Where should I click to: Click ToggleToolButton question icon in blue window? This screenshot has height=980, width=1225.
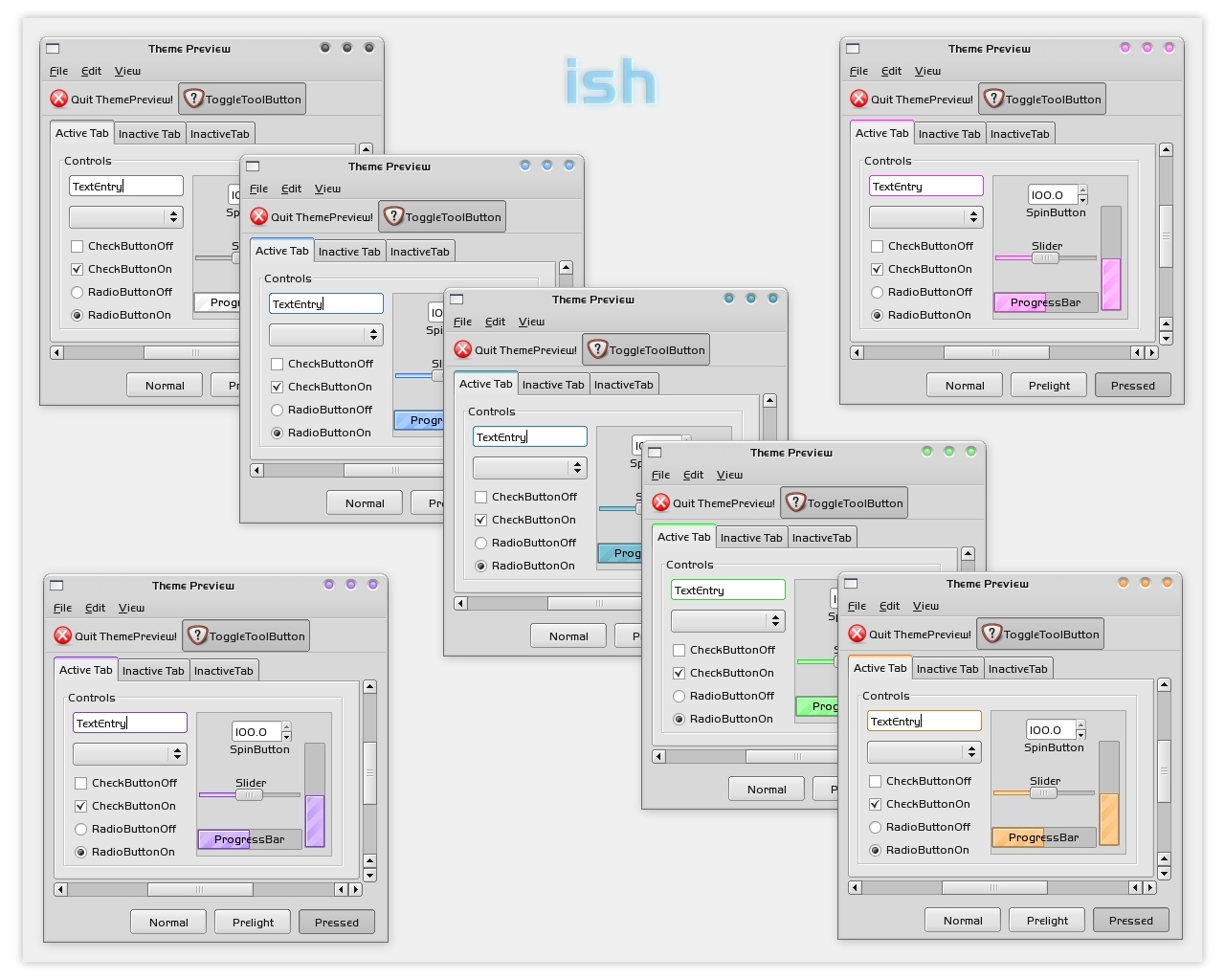coord(393,215)
